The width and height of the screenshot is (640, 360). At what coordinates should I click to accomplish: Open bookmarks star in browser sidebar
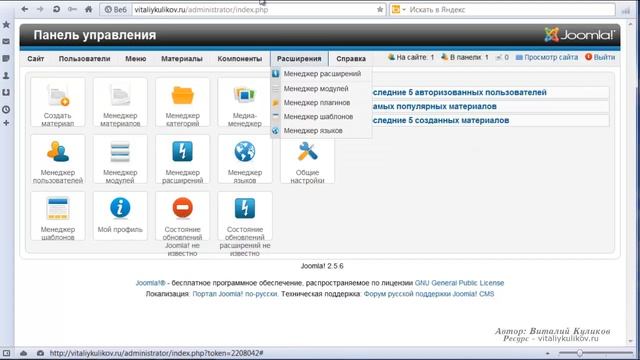6,24
